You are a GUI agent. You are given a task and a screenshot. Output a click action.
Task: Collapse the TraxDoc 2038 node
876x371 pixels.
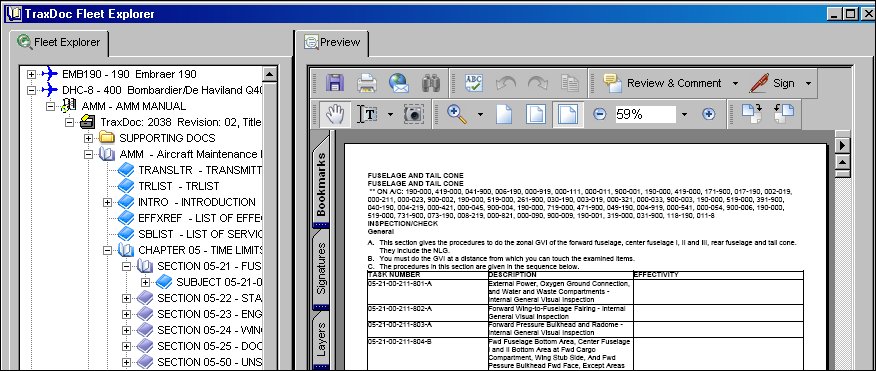(69, 122)
